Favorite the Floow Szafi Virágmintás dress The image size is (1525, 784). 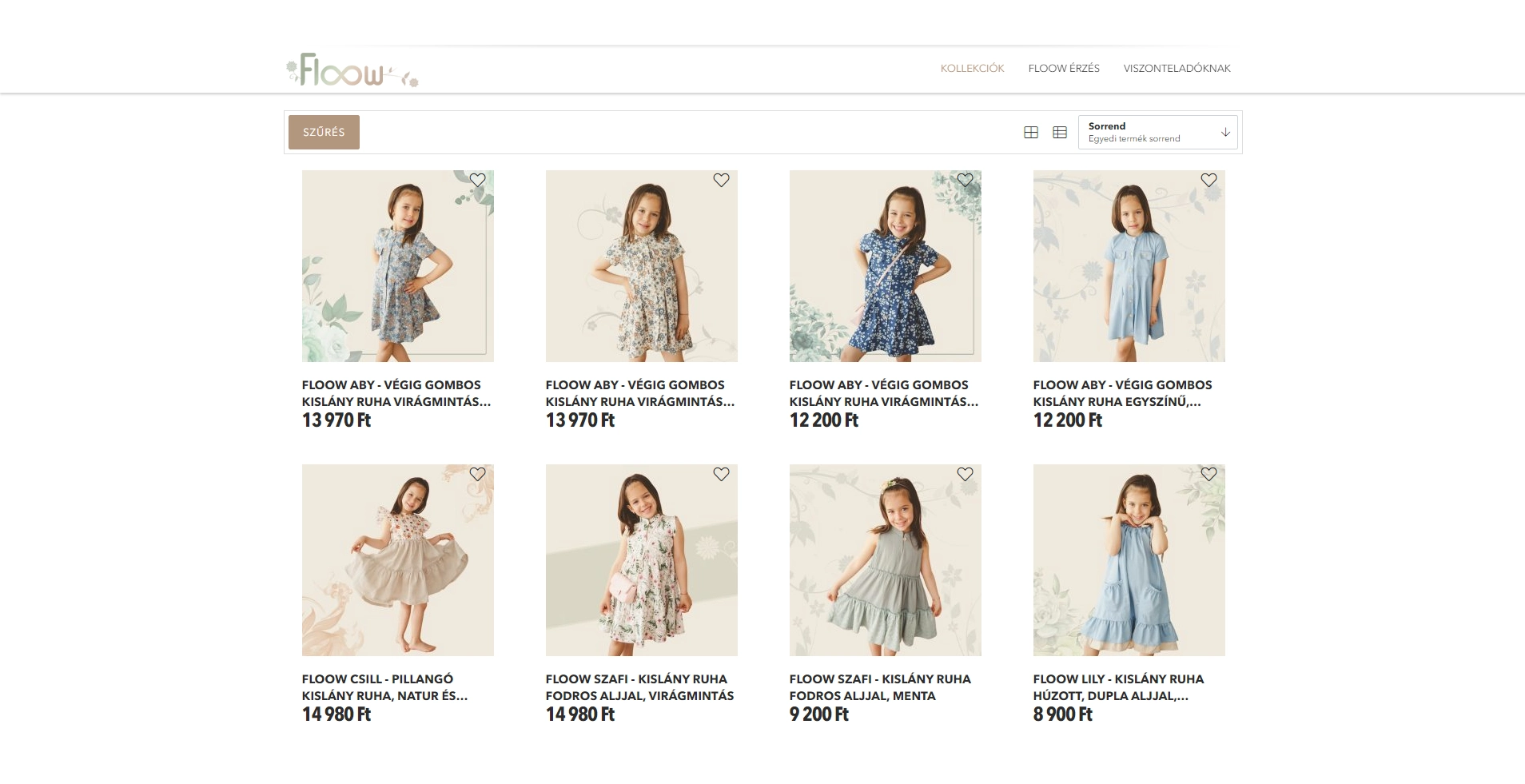point(721,475)
